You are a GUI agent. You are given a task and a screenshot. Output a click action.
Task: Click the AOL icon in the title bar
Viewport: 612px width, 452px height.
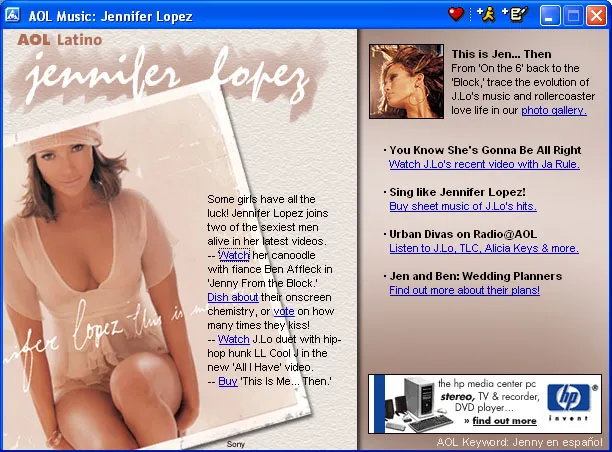click(x=12, y=15)
